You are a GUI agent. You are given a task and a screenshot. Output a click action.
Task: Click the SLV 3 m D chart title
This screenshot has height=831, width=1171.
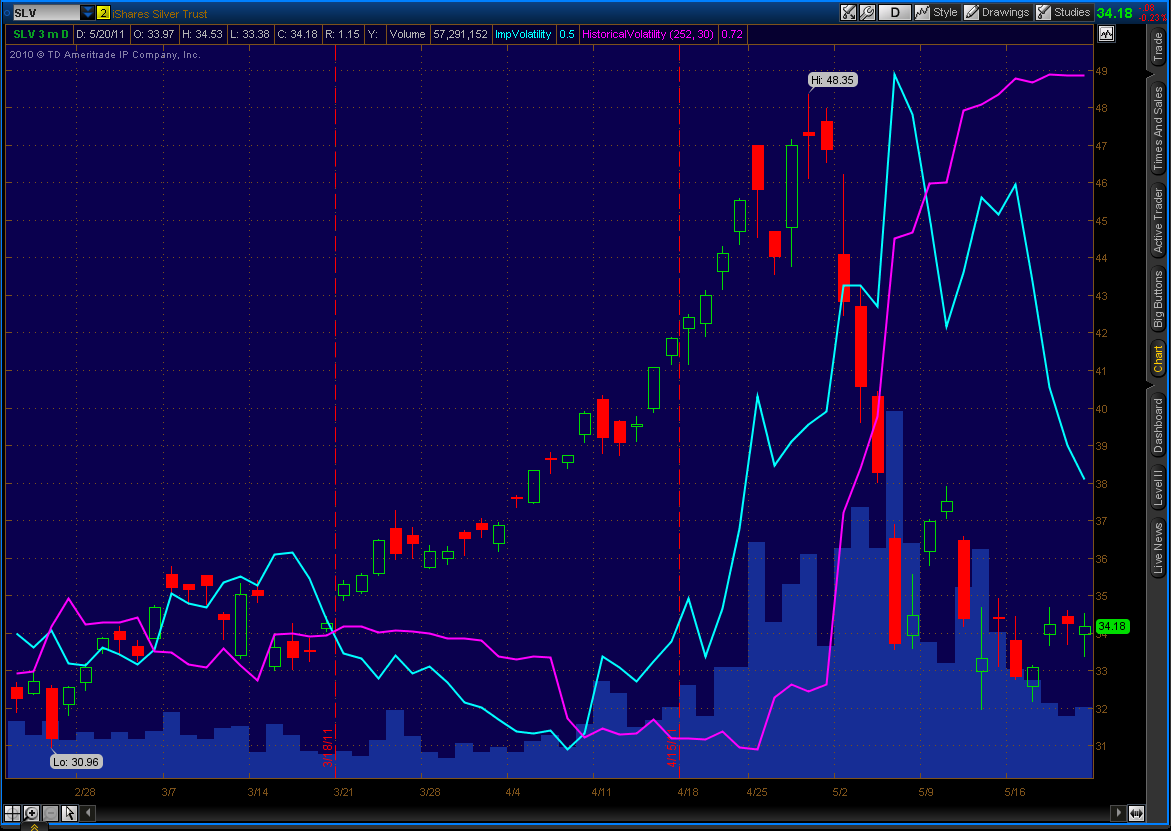tap(41, 34)
